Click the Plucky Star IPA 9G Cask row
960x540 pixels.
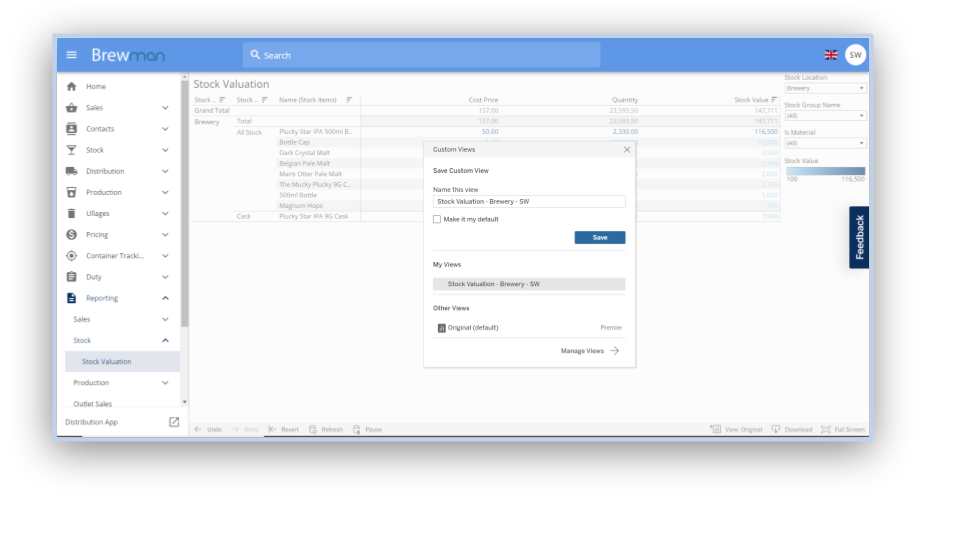(313, 217)
